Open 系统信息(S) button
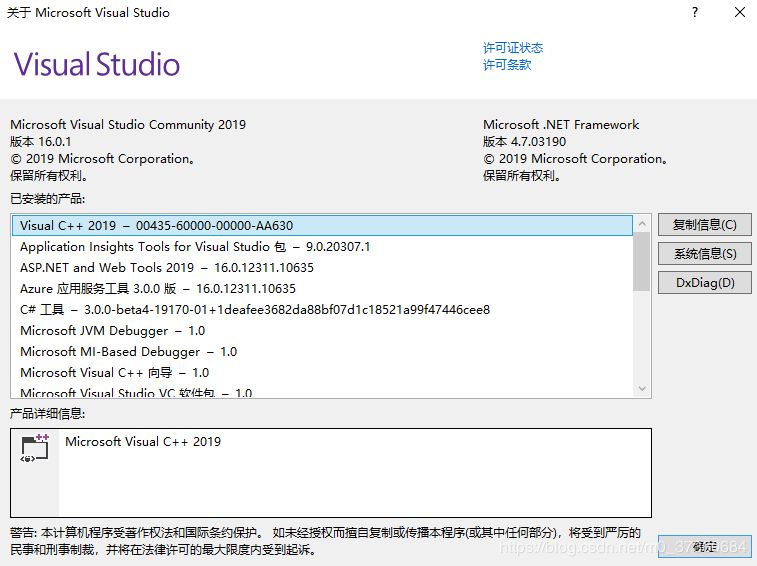This screenshot has height=566, width=757. 704,254
